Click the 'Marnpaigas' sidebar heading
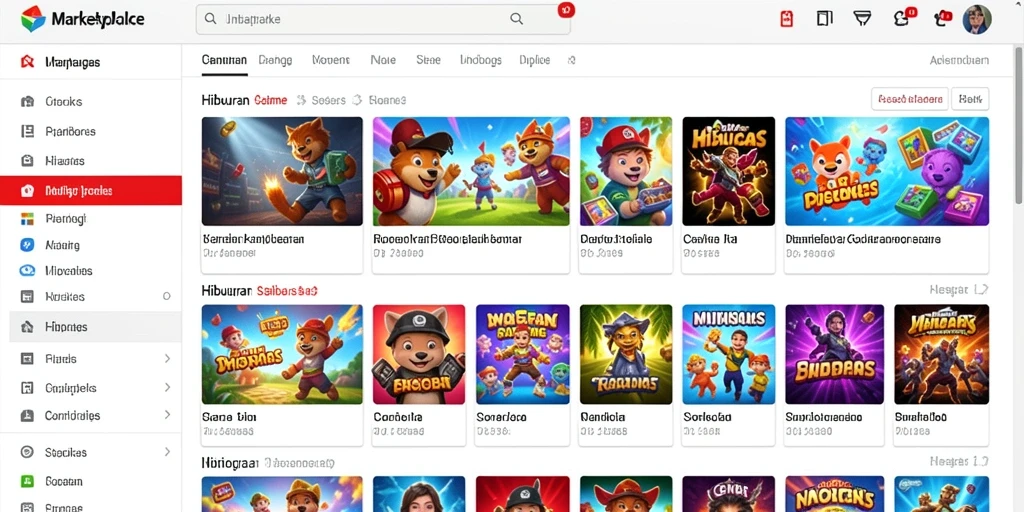1024x512 pixels. (72, 62)
